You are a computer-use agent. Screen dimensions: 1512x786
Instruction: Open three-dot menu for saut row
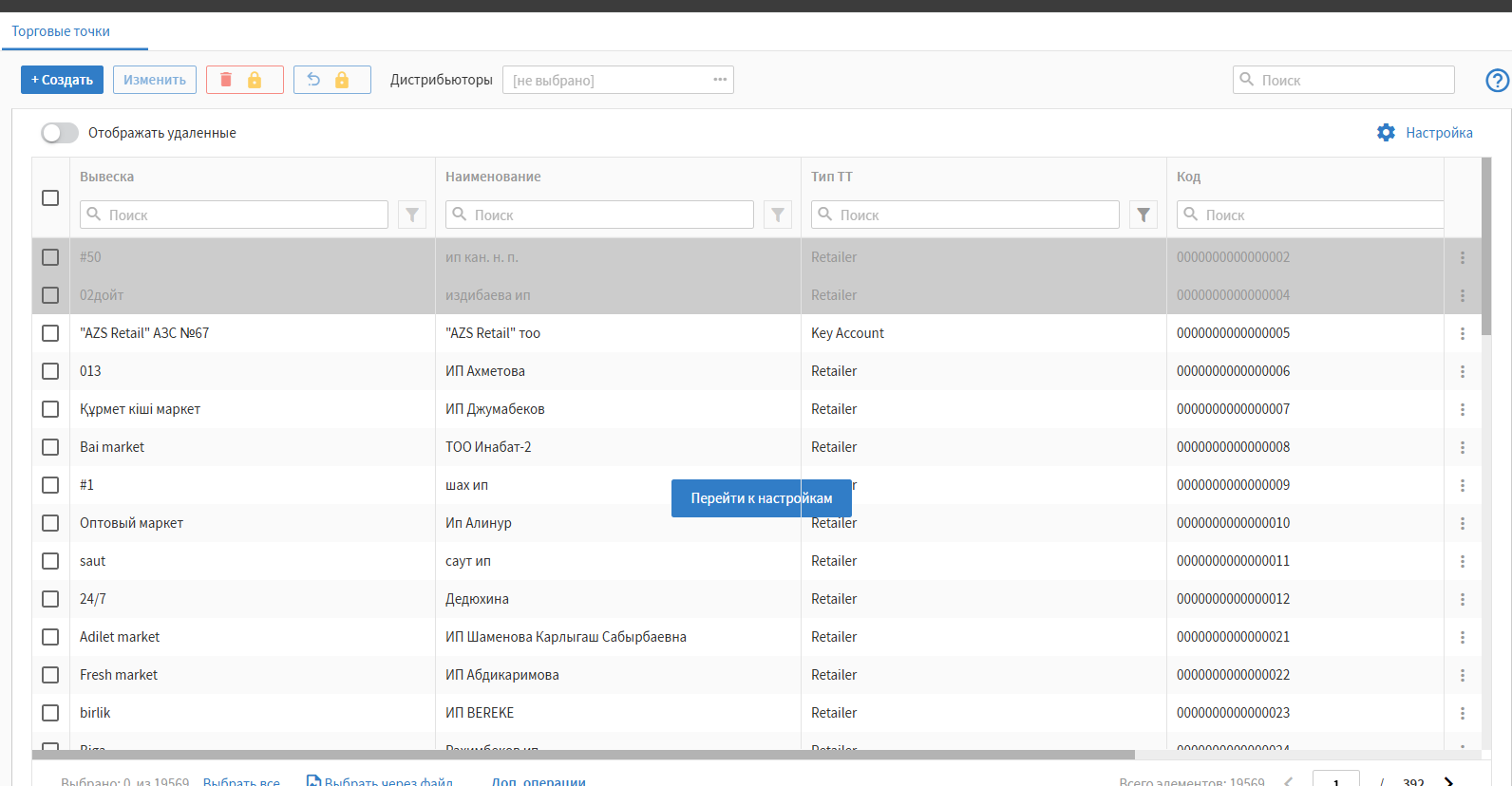click(1463, 561)
